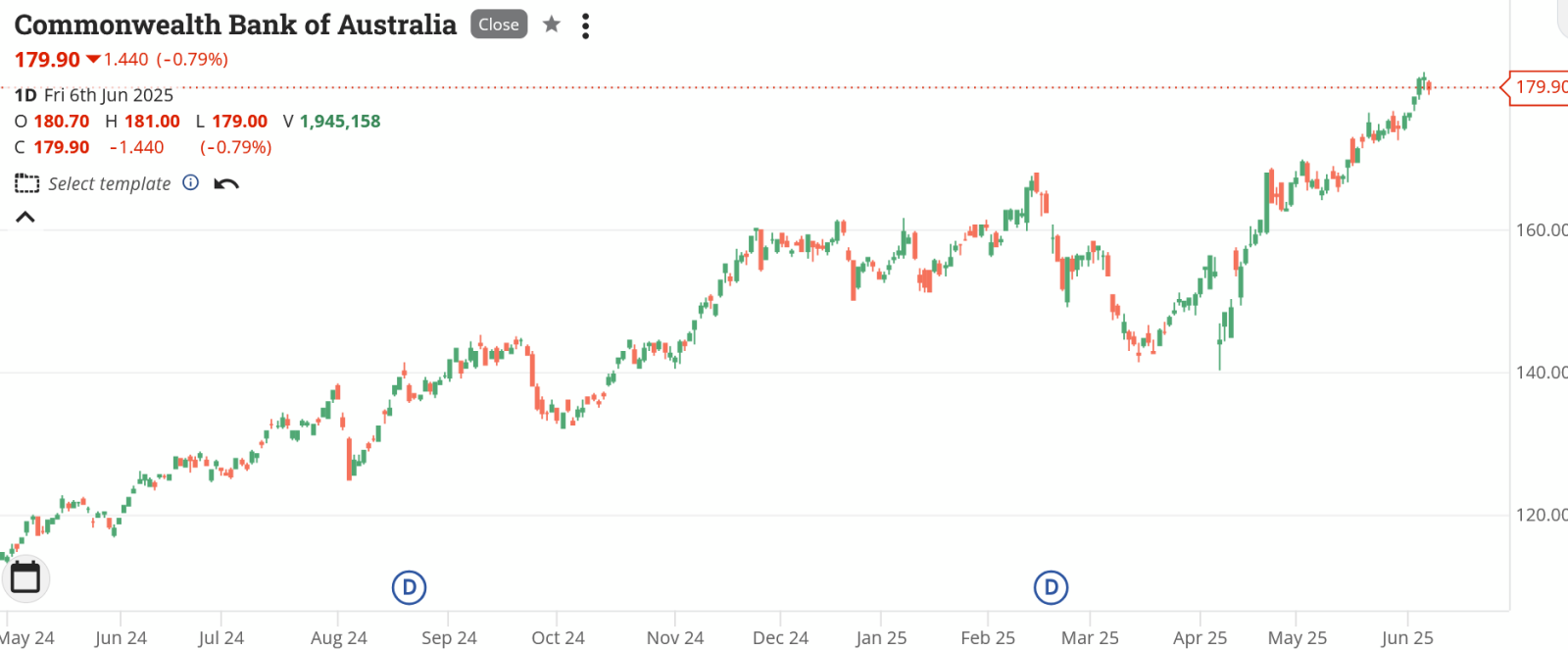Click the Aug 24 time axis label
Viewport: 1568px width, 650px height.
tap(338, 638)
